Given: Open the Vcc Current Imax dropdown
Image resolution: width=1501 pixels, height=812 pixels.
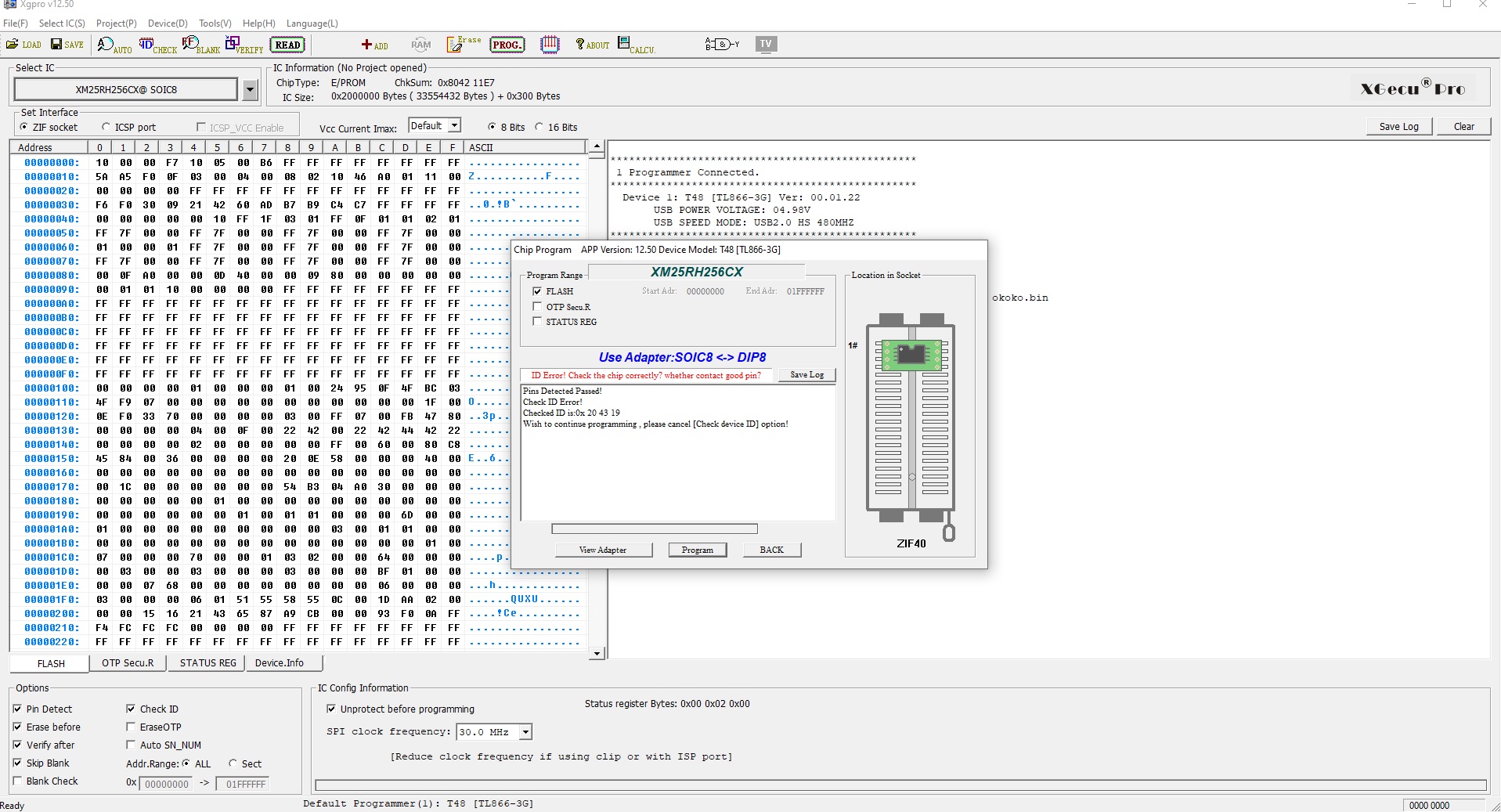Looking at the screenshot, I should point(454,126).
